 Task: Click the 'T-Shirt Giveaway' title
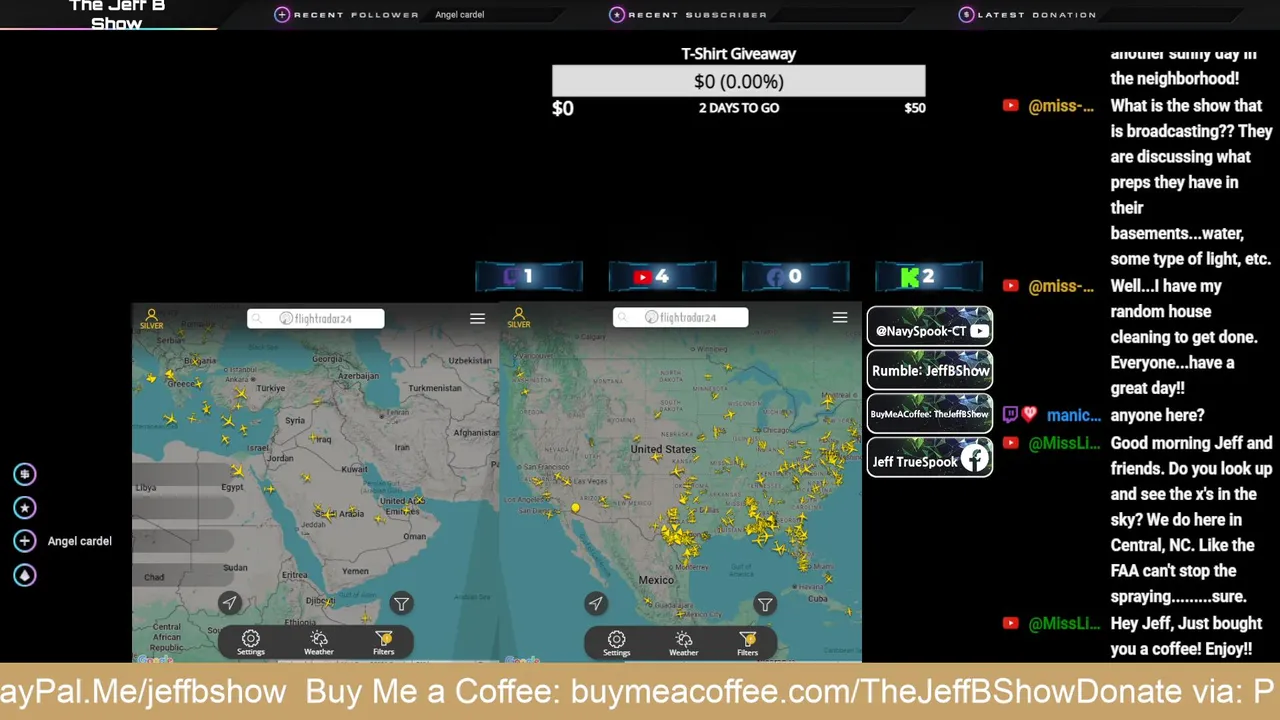(x=739, y=54)
